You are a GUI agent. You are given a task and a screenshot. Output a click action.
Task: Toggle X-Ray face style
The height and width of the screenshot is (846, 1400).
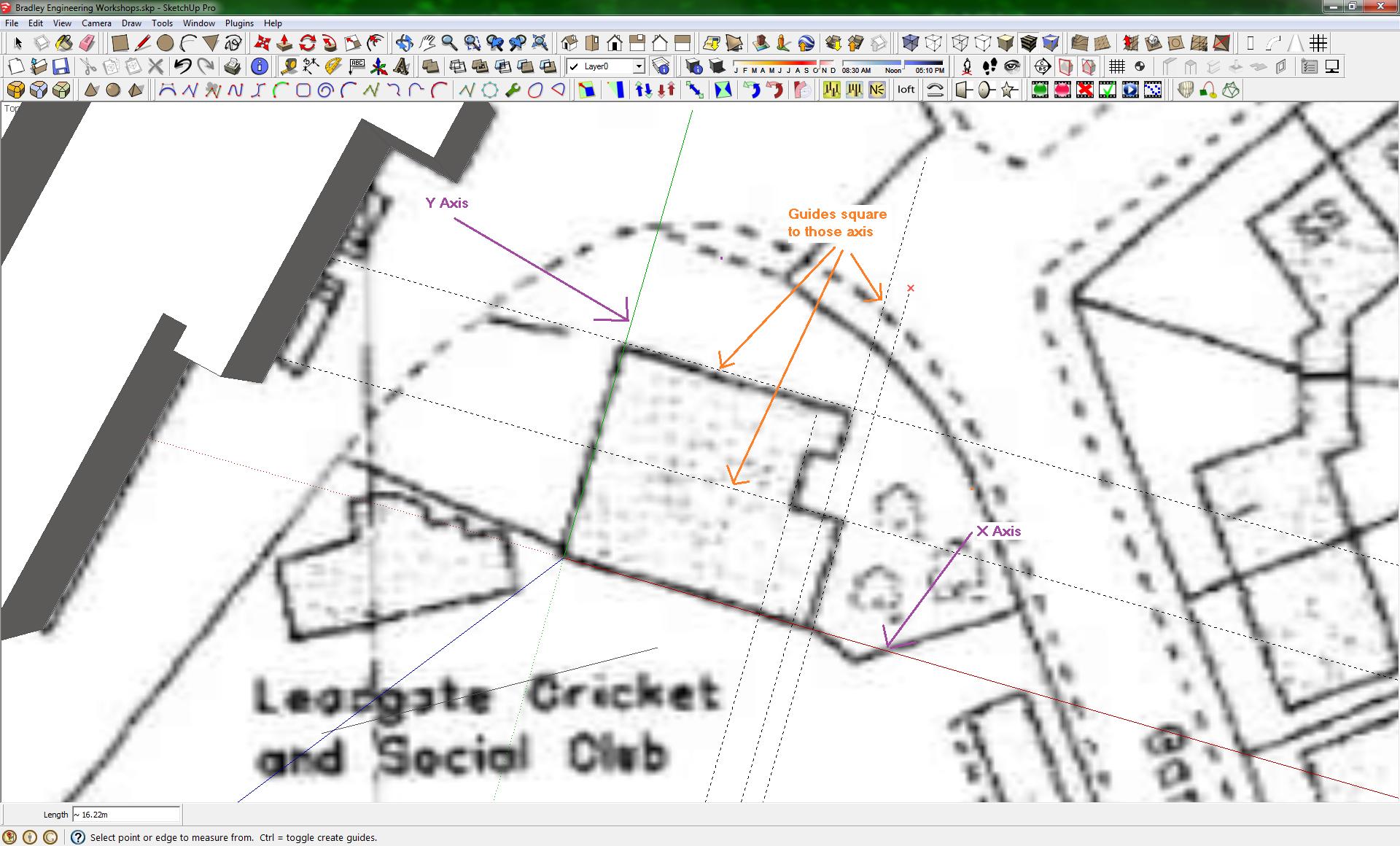pos(910,43)
